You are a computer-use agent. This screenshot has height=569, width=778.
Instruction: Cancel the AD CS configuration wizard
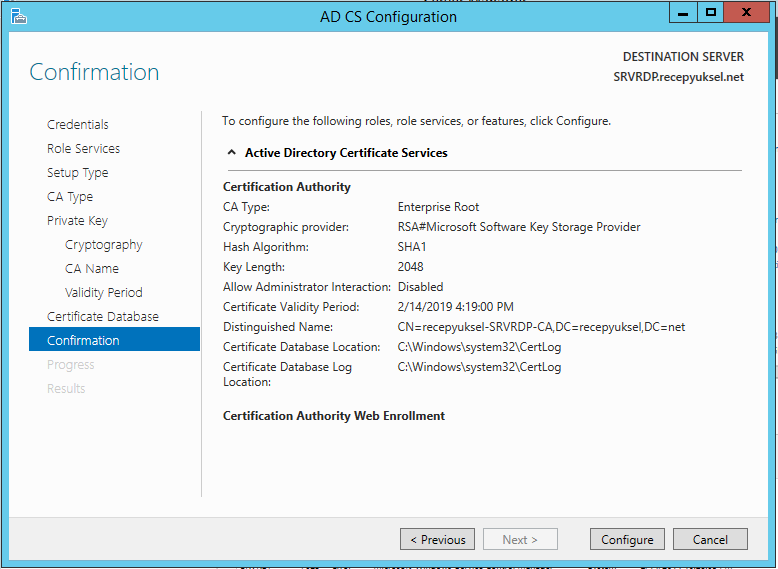[710, 539]
